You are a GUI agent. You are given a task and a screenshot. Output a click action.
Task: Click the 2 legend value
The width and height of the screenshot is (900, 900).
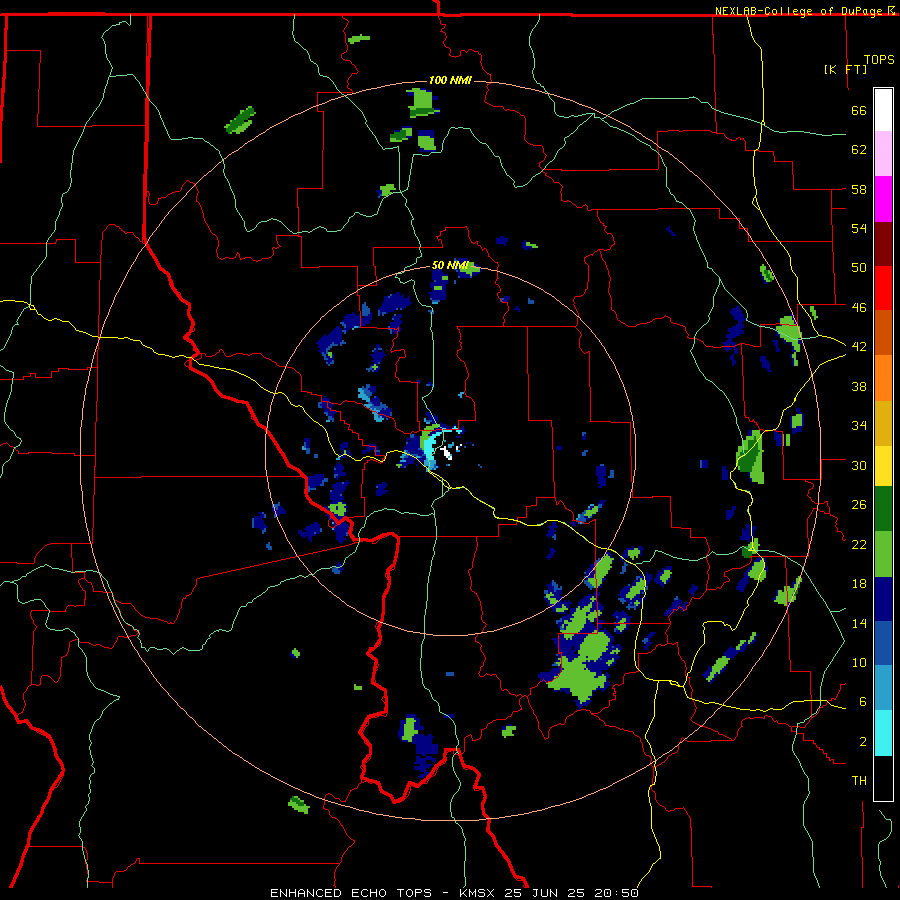(x=863, y=742)
